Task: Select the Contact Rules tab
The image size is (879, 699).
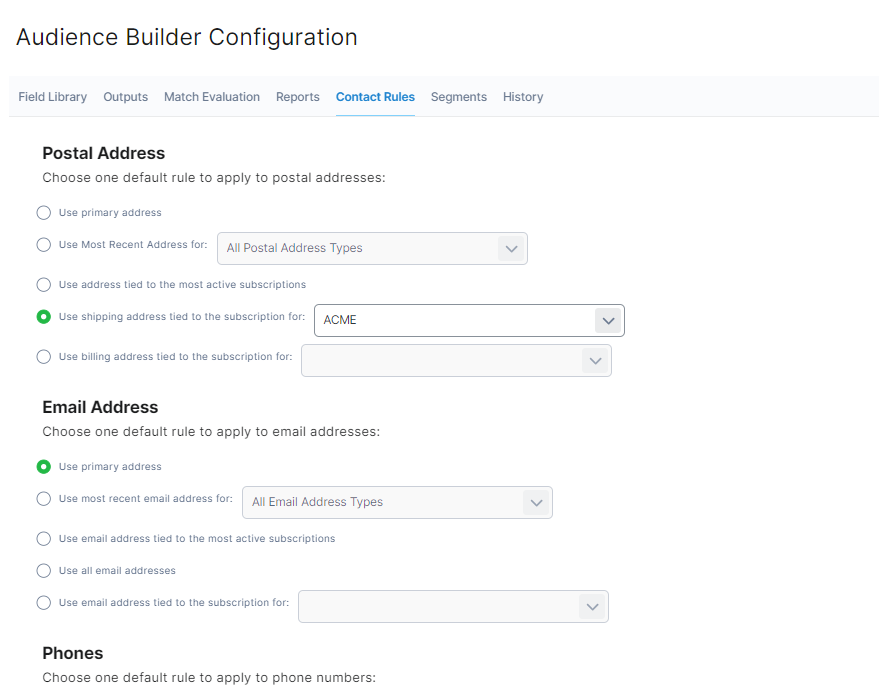Action: (x=375, y=97)
